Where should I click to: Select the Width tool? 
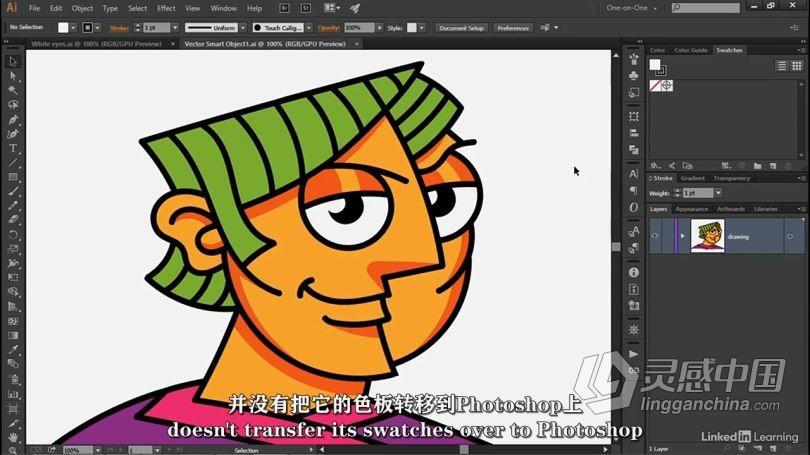pos(13,263)
